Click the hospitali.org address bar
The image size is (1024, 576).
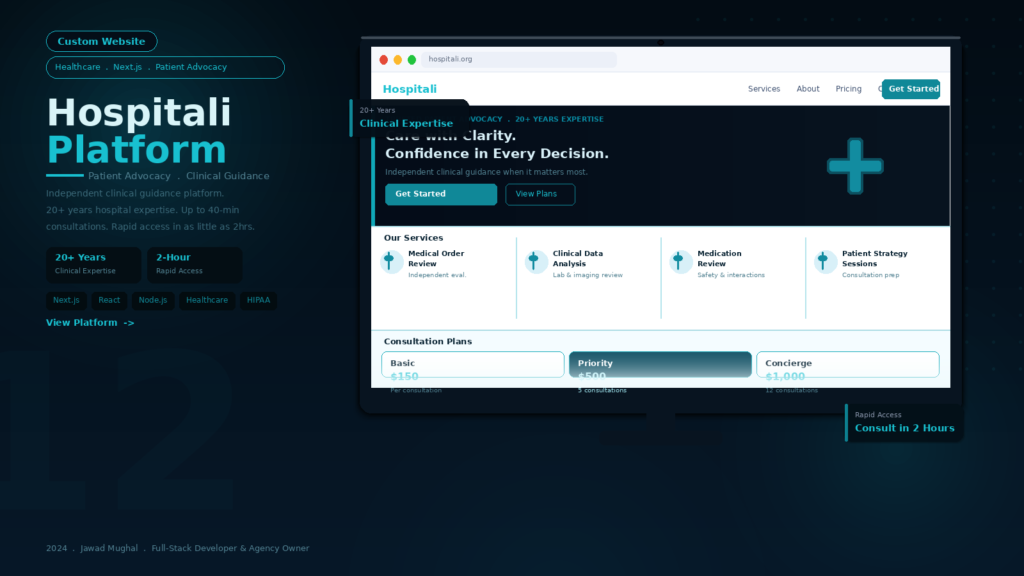519,59
